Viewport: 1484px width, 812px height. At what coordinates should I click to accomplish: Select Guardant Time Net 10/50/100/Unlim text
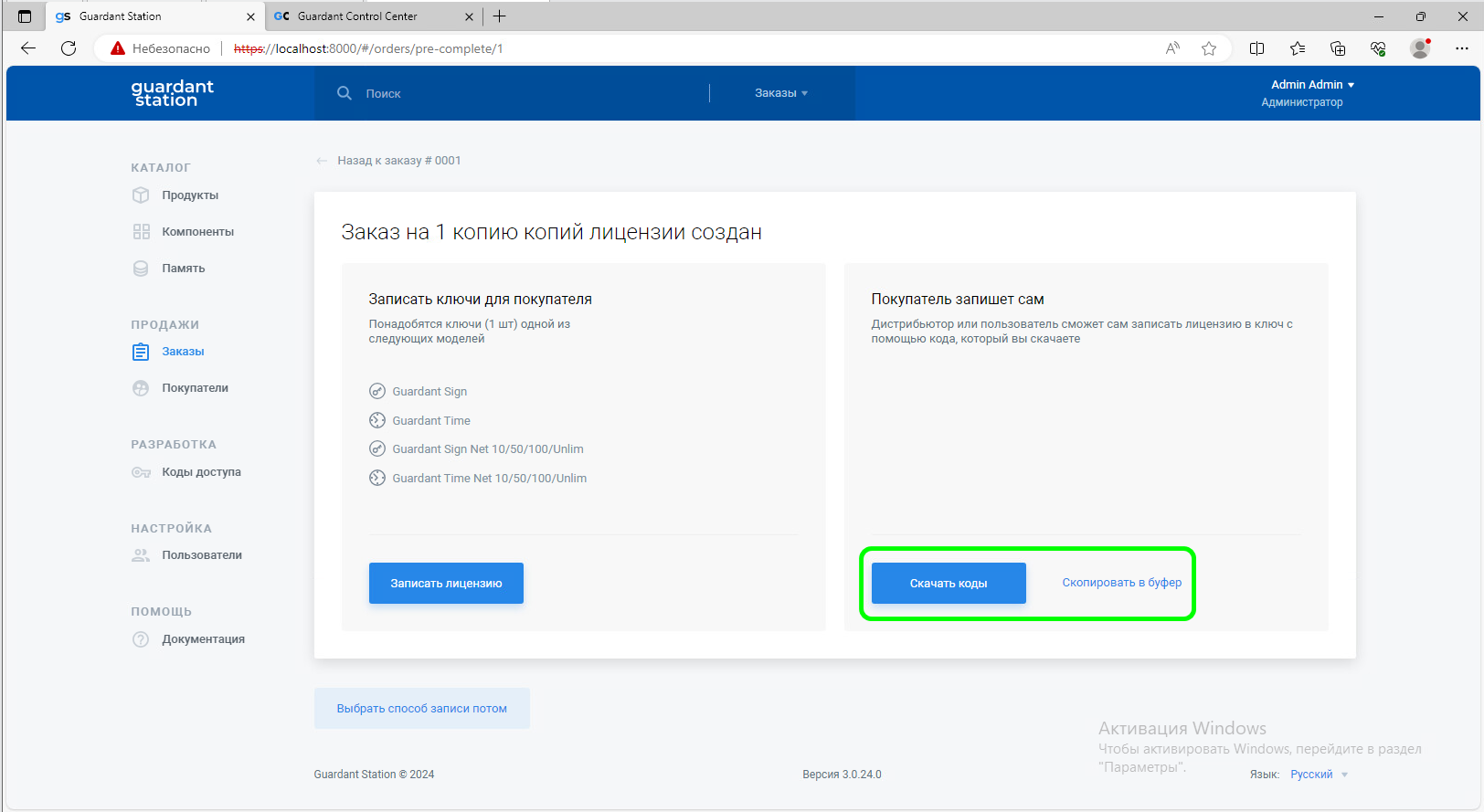[x=490, y=479]
